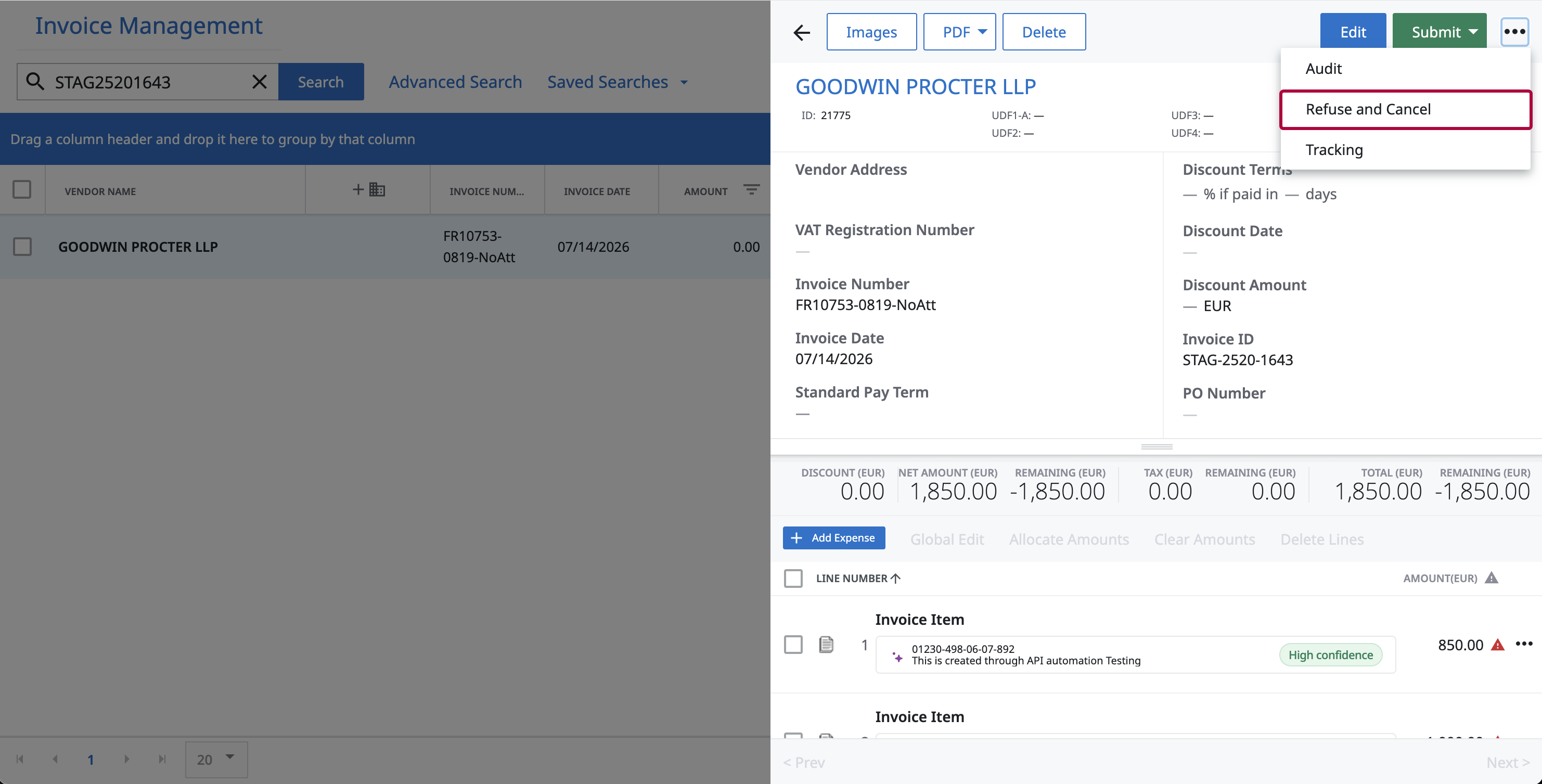
Task: Click GOODWIN PROCTER LLP vendor name in grid
Action: coord(138,247)
